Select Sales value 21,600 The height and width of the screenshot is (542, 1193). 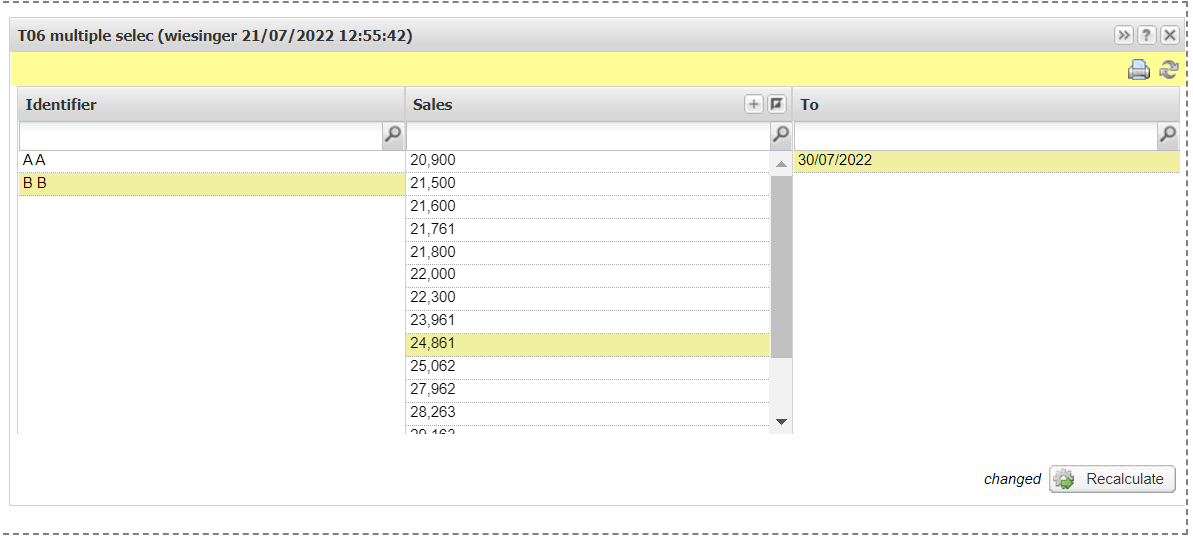588,206
